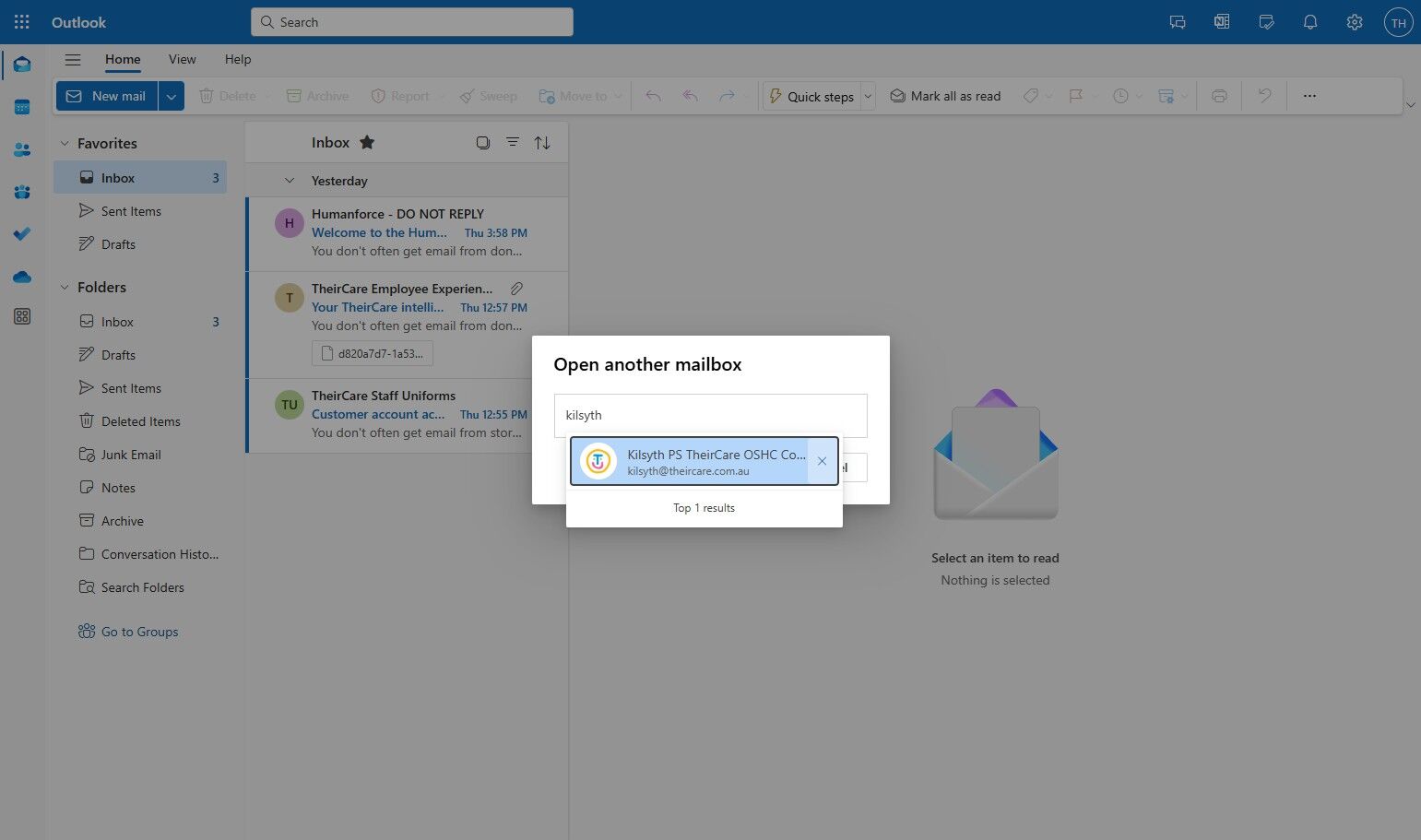Open the Notes folder
The width and height of the screenshot is (1421, 840).
point(140,488)
